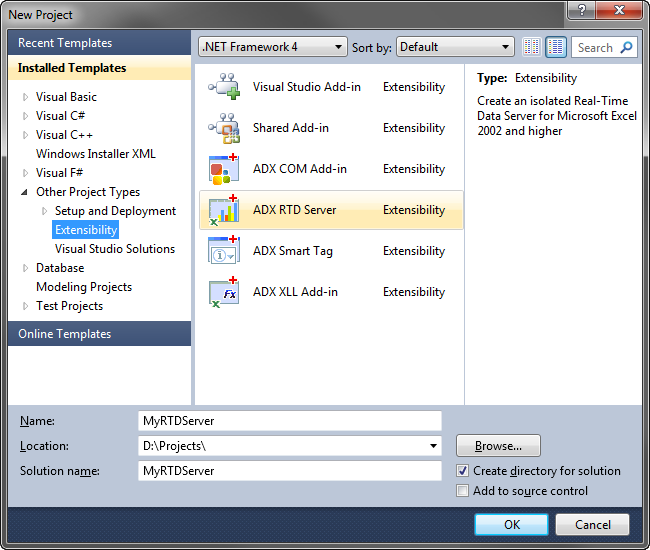Click the Solution name input field

pos(290,471)
